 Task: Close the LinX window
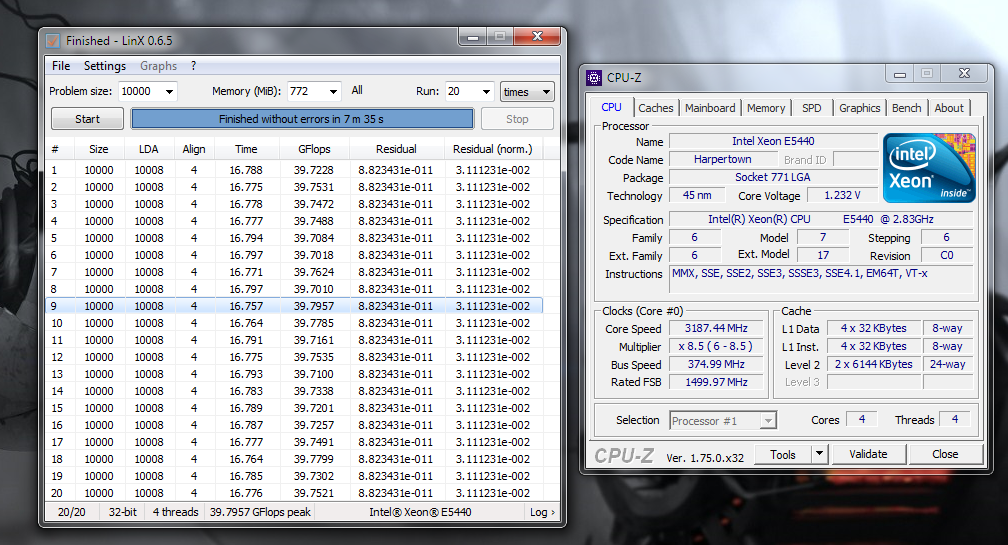(x=538, y=37)
